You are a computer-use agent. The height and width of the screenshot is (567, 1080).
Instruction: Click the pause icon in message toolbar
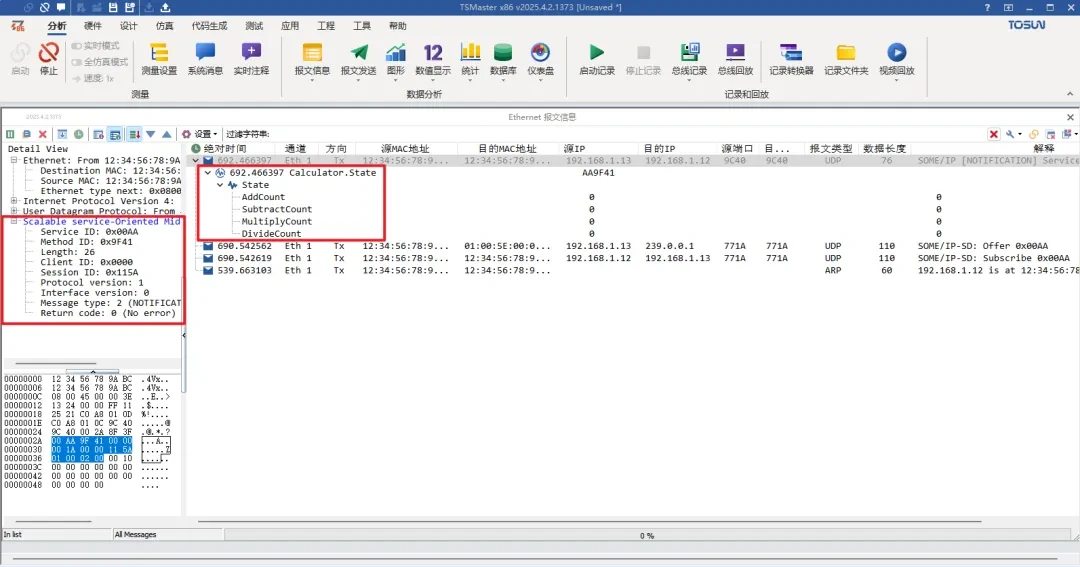pyautogui.click(x=10, y=134)
